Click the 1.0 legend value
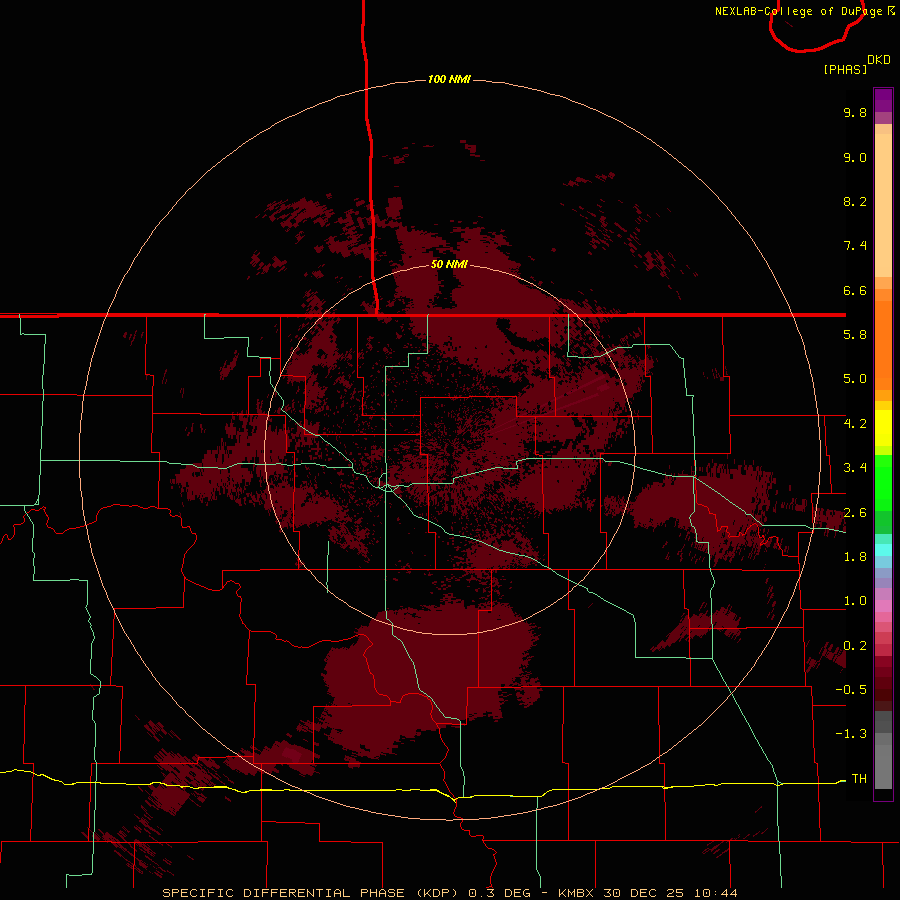Screen dimensions: 900x900 pyautogui.click(x=855, y=601)
